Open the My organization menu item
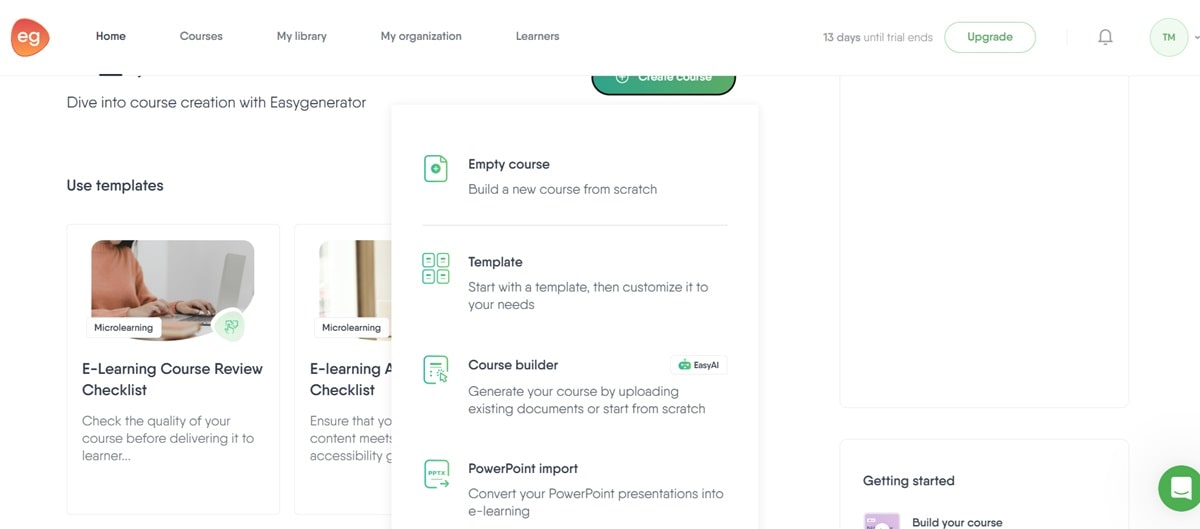This screenshot has height=529, width=1200. 421,37
